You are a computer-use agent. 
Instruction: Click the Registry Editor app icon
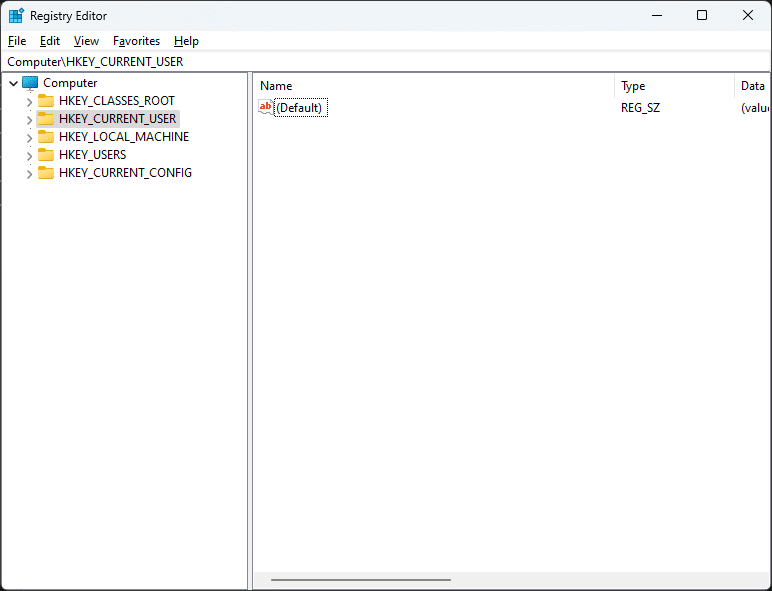[16, 16]
